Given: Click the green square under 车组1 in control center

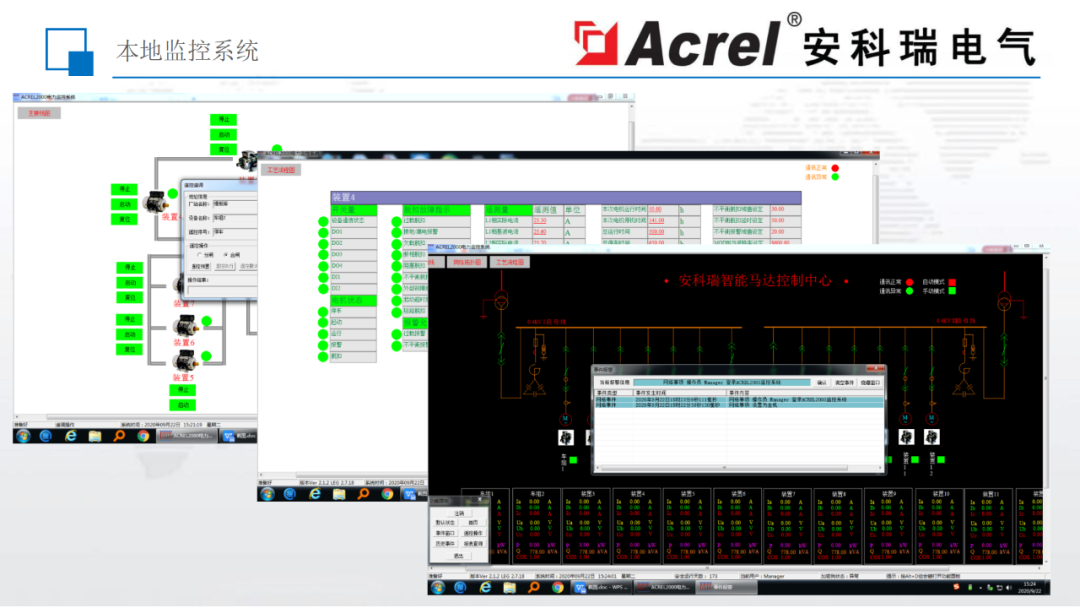Looking at the screenshot, I should coord(574,459).
